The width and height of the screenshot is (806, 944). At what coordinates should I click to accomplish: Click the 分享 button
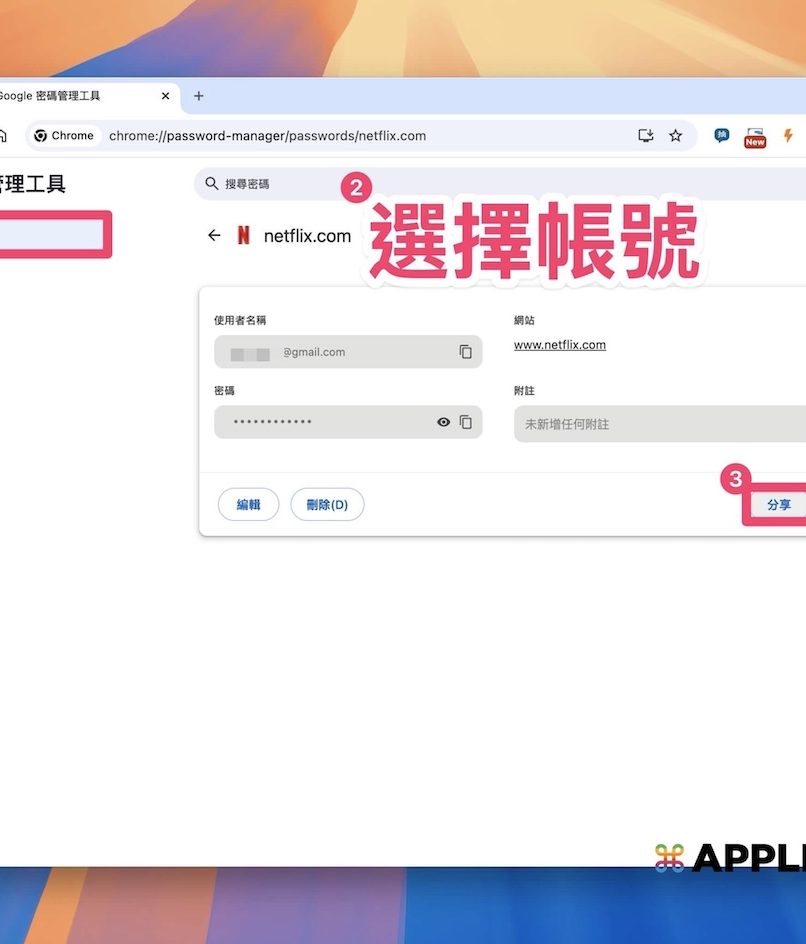[778, 505]
